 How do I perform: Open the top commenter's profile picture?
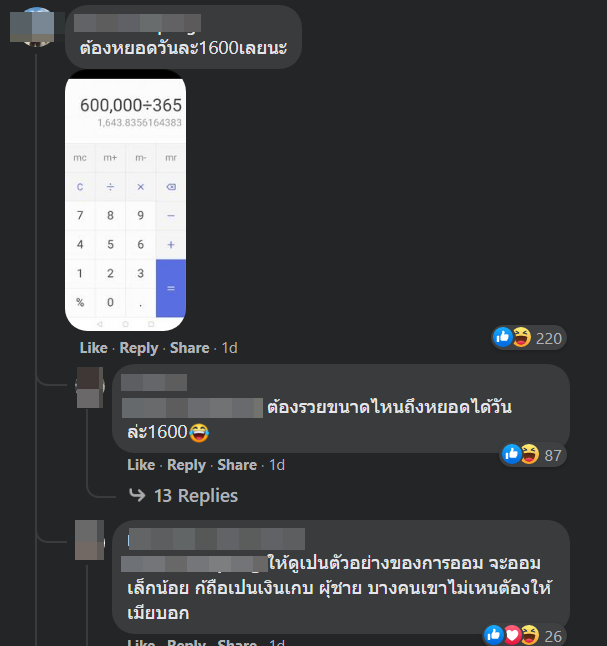[x=36, y=27]
